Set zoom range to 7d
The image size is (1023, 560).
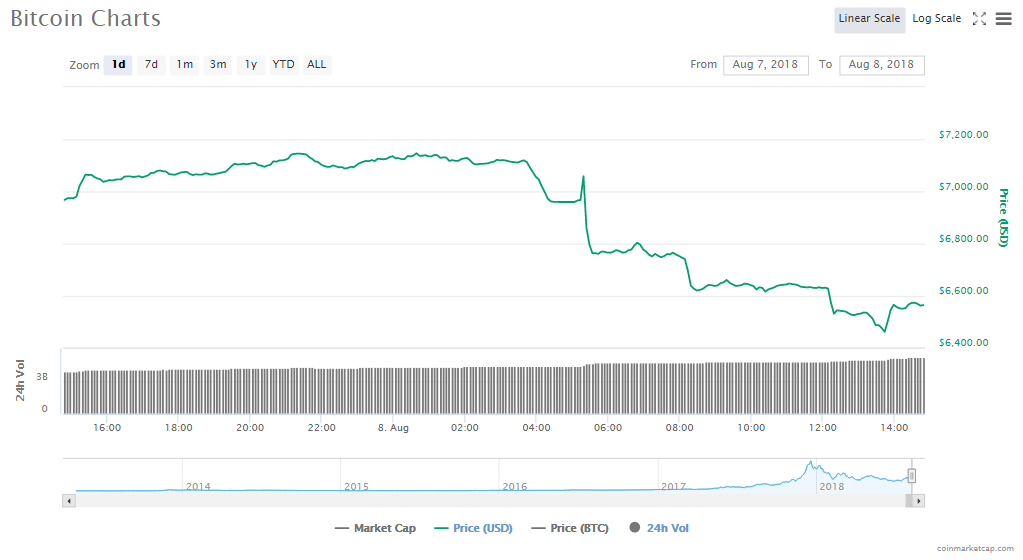tap(151, 65)
